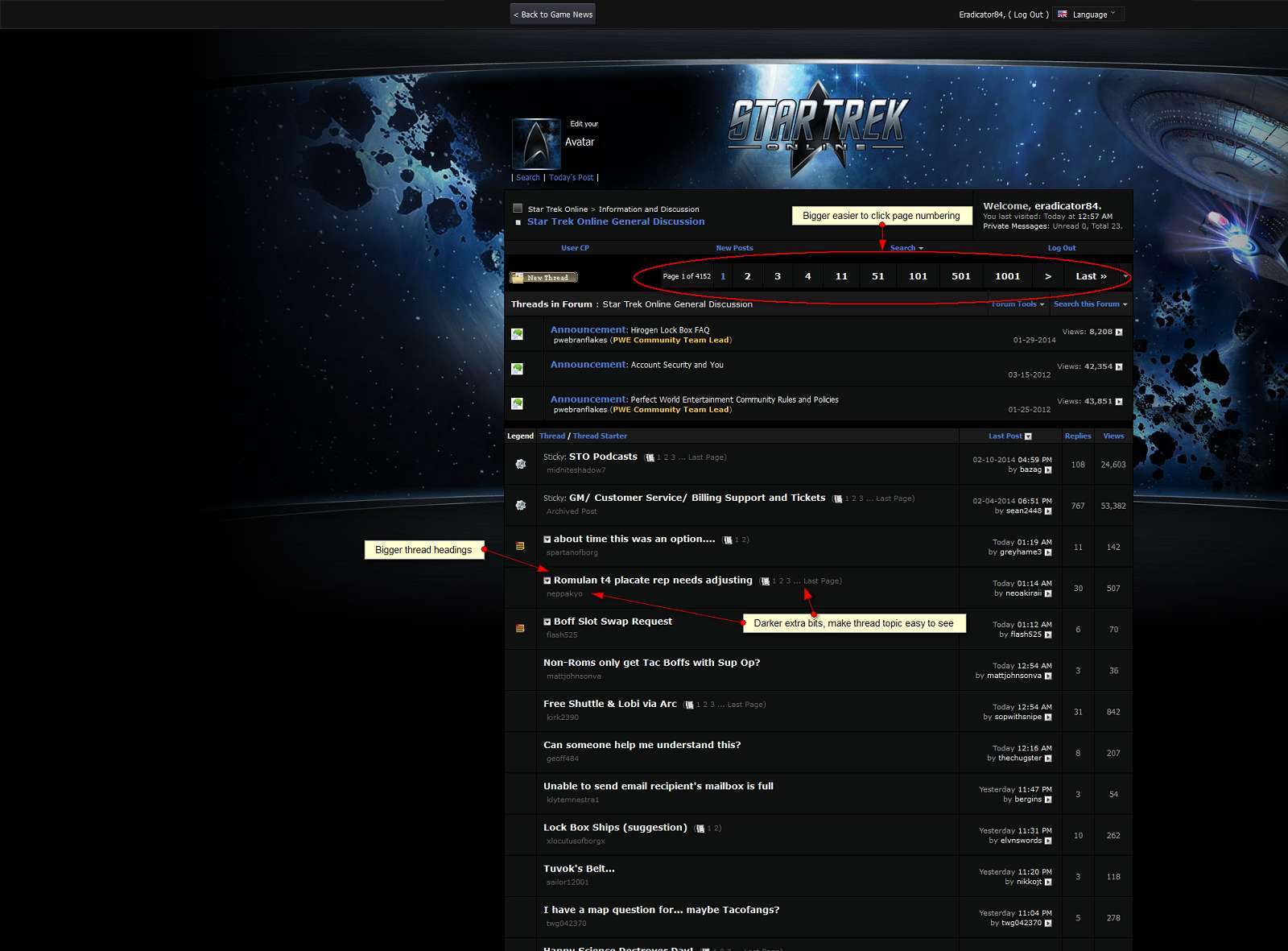1288x951 pixels.
Task: Click the Hirogen Lock Box FAQ announcement icon
Action: pos(517,333)
